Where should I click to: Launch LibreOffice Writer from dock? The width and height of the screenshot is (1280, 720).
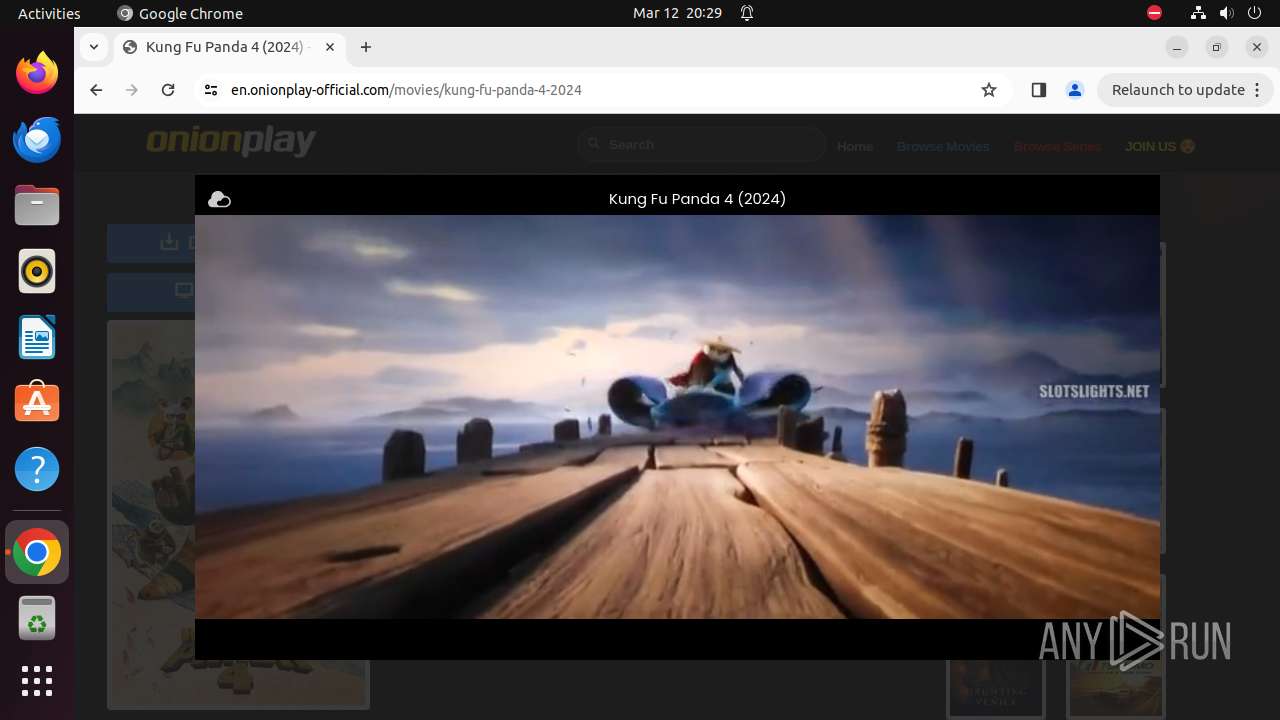click(x=37, y=338)
